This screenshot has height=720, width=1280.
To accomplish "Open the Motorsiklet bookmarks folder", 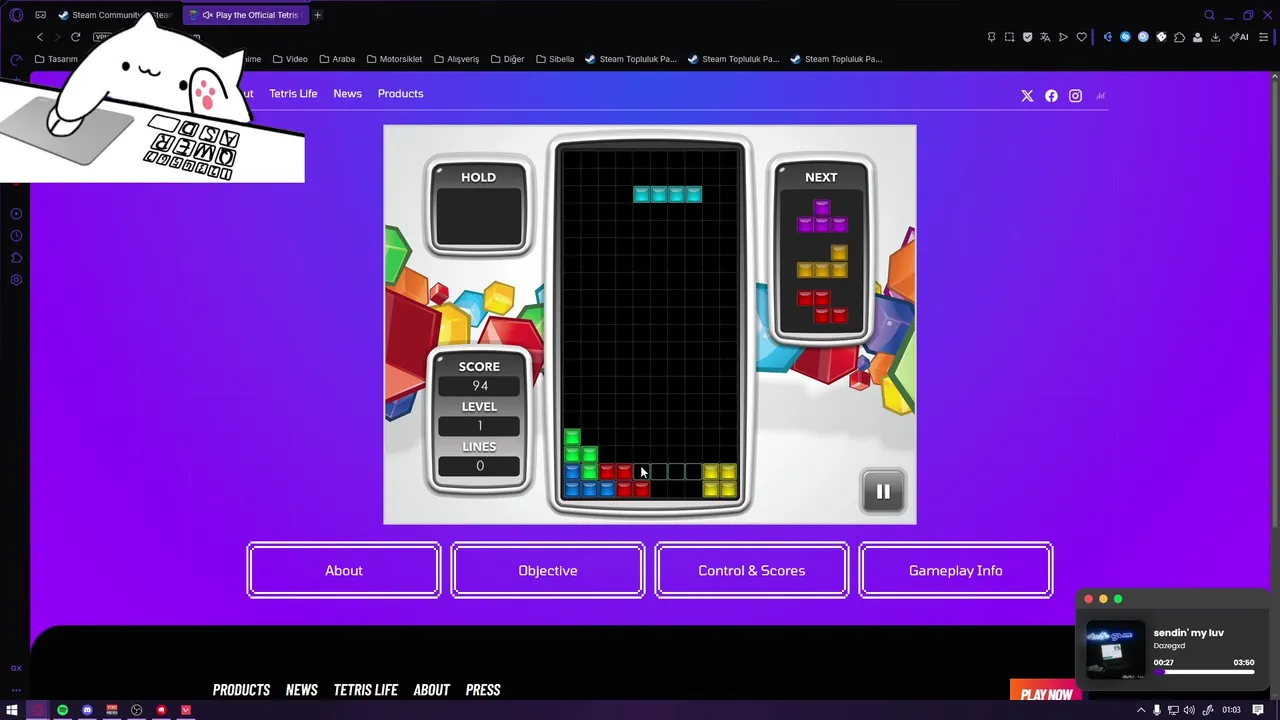I will click(x=394, y=59).
